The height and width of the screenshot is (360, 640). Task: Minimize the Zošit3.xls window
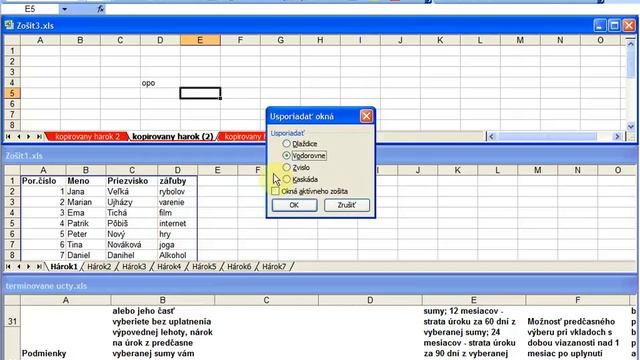pyautogui.click(x=600, y=26)
